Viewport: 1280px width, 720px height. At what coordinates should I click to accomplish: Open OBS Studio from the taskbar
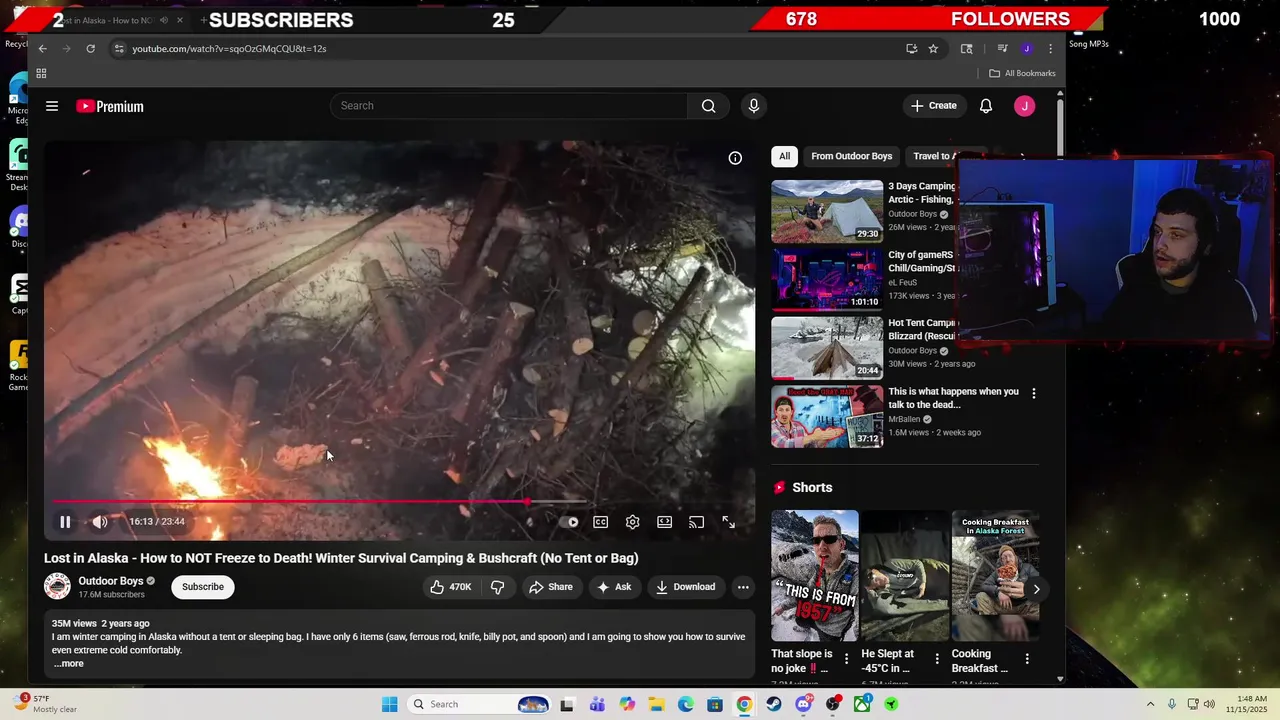(832, 704)
